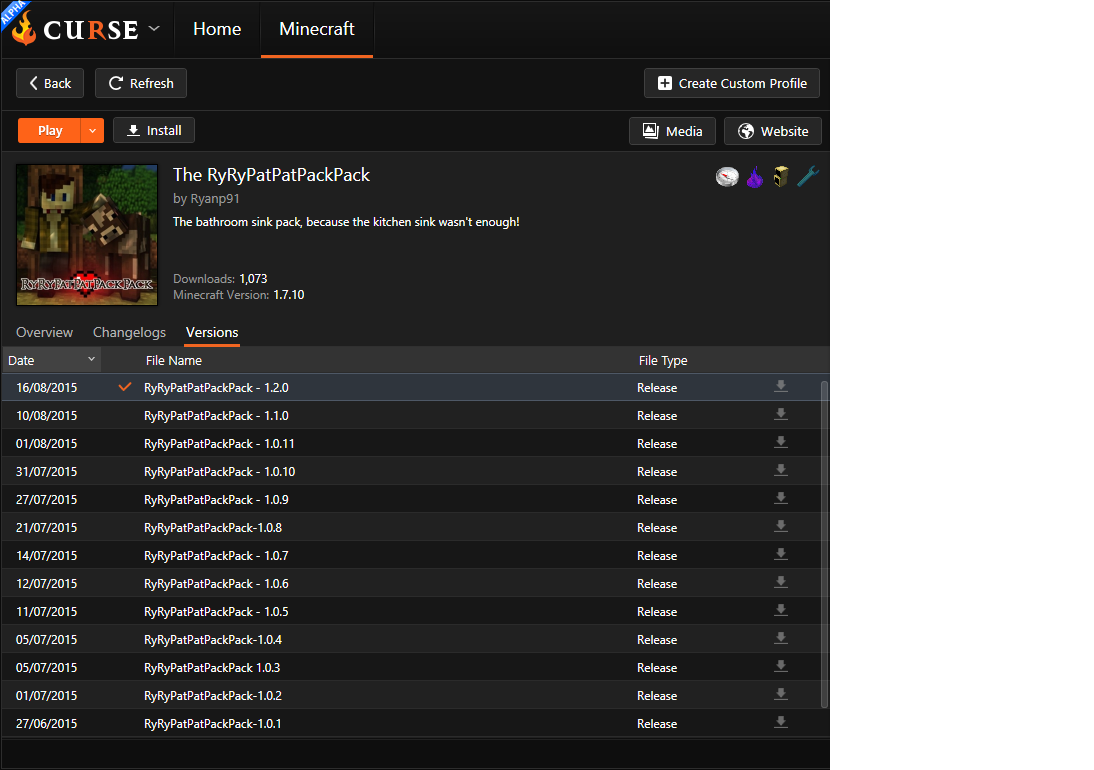Viewport: 1094px width, 770px height.
Task: Sort versions by Date column
Action: click(52, 361)
